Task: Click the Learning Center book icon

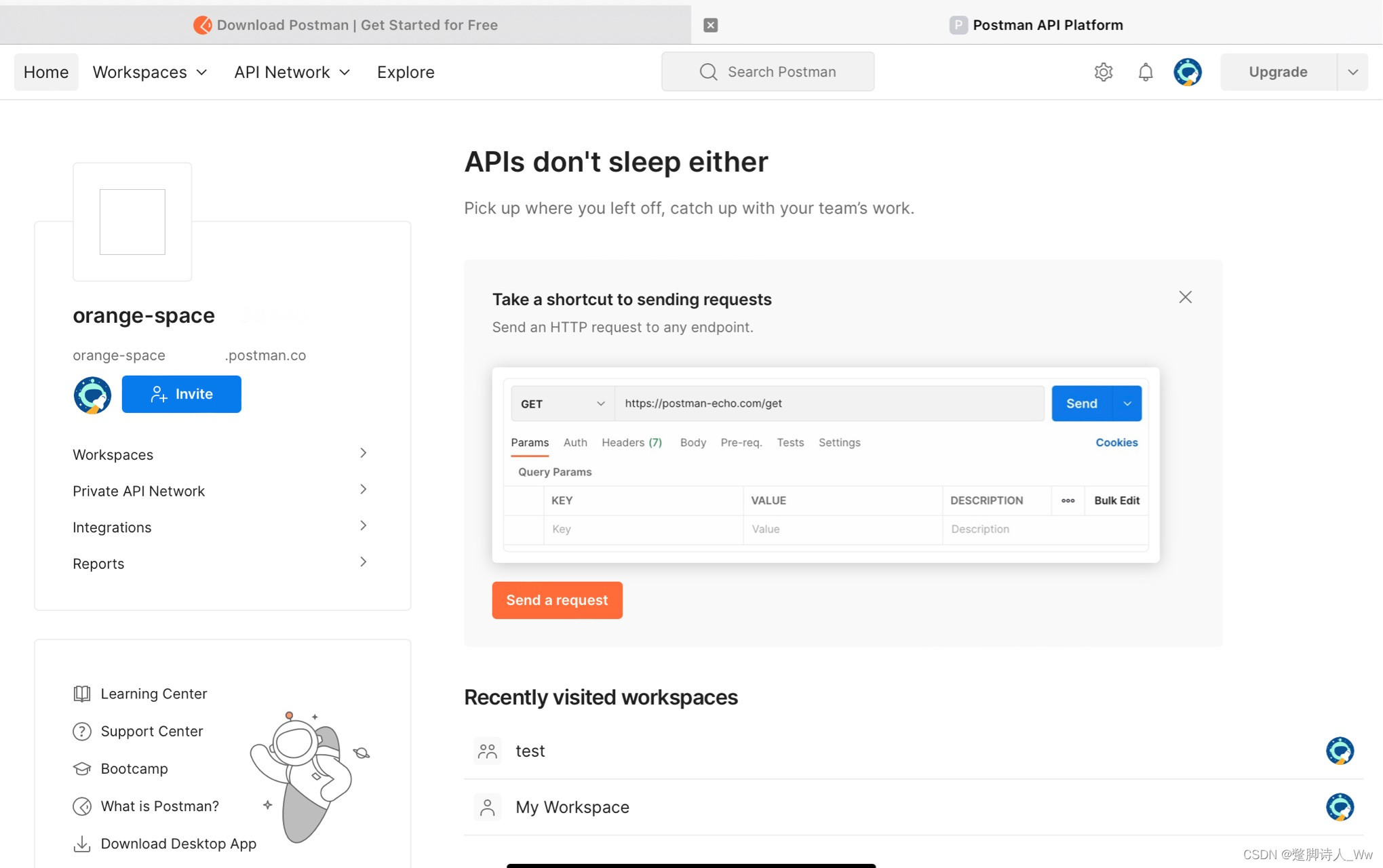Action: 81,694
